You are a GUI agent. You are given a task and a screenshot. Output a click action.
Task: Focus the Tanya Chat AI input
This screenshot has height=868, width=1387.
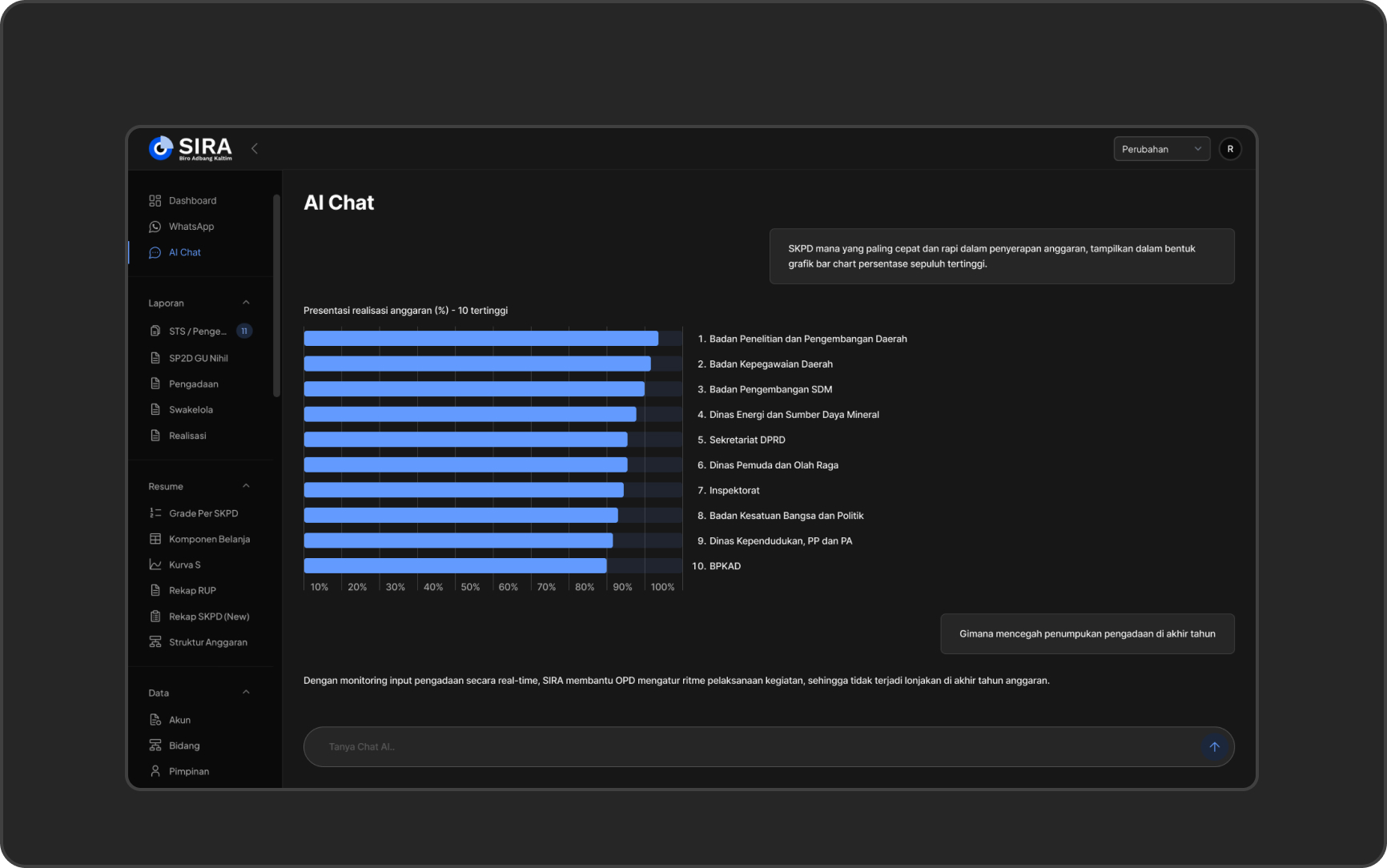click(x=753, y=747)
